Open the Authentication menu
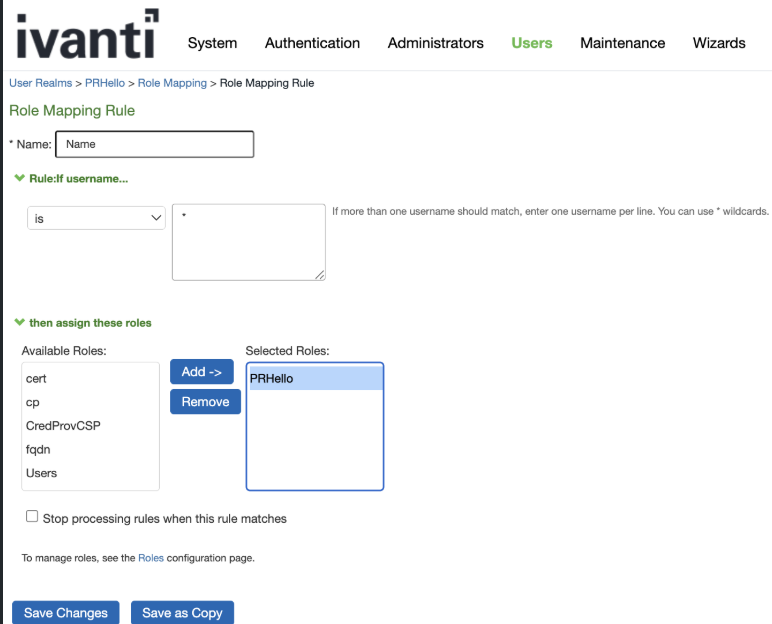The width and height of the screenshot is (772, 624). (312, 43)
